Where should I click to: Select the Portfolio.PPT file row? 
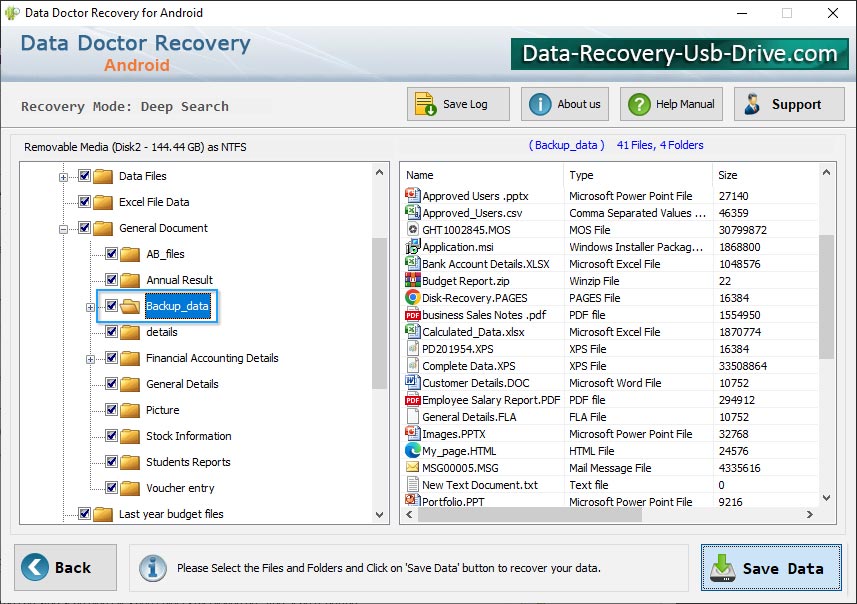(x=611, y=501)
